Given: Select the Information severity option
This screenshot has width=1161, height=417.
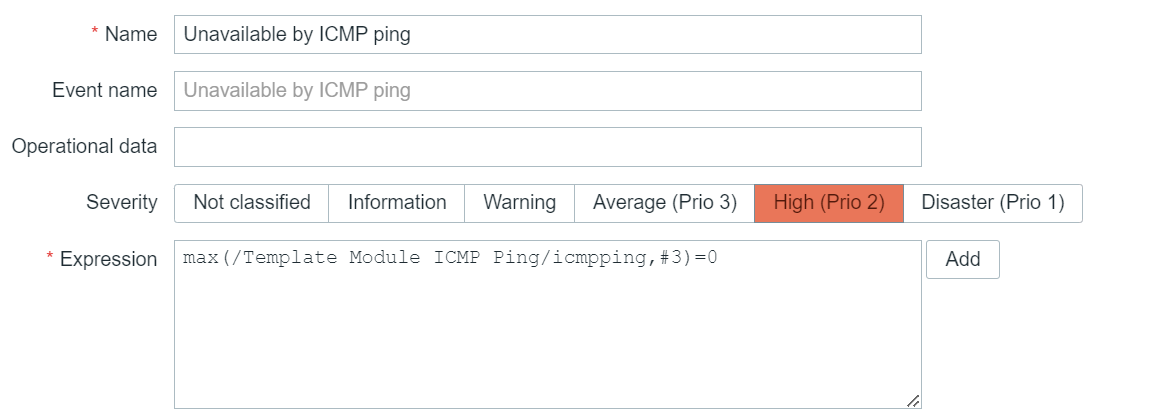Looking at the screenshot, I should (x=397, y=203).
